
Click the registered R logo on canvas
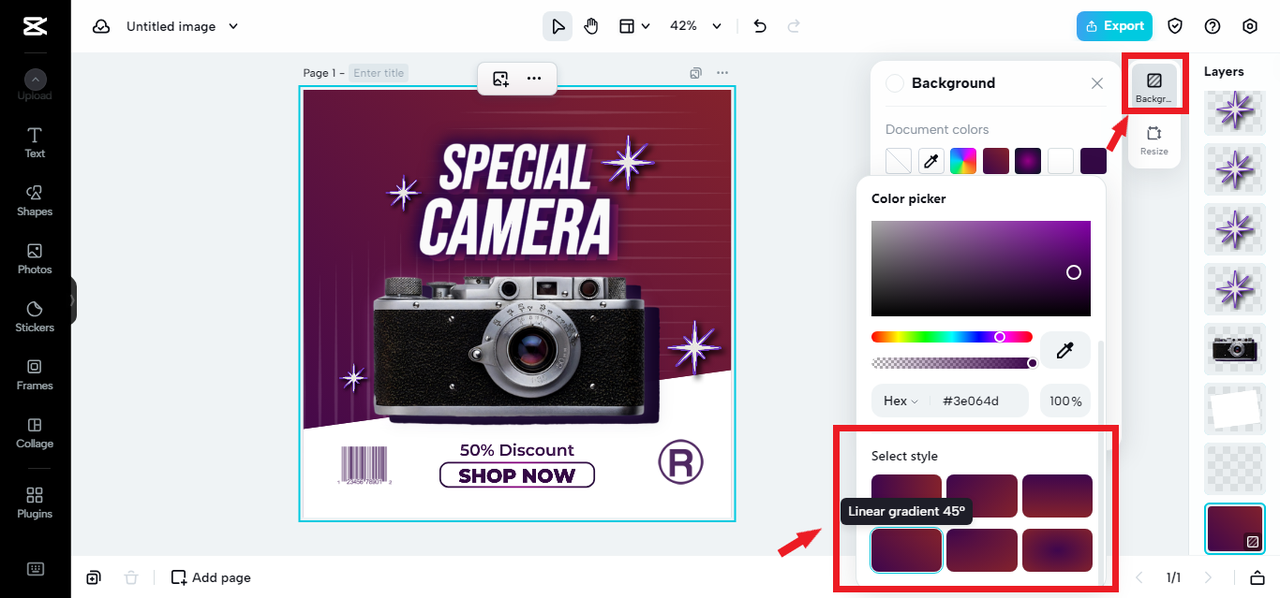(681, 462)
